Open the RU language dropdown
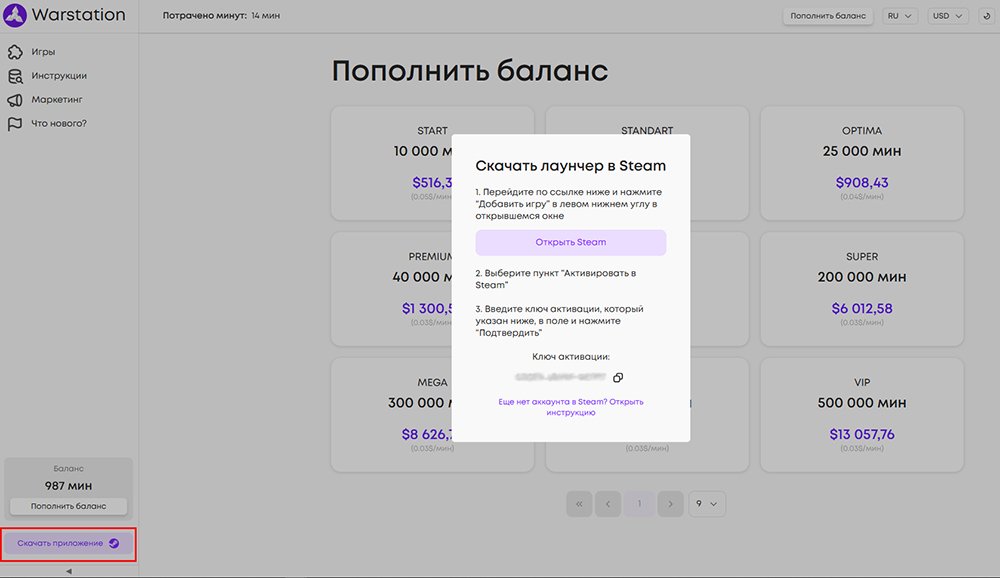This screenshot has height=578, width=1000. (897, 15)
